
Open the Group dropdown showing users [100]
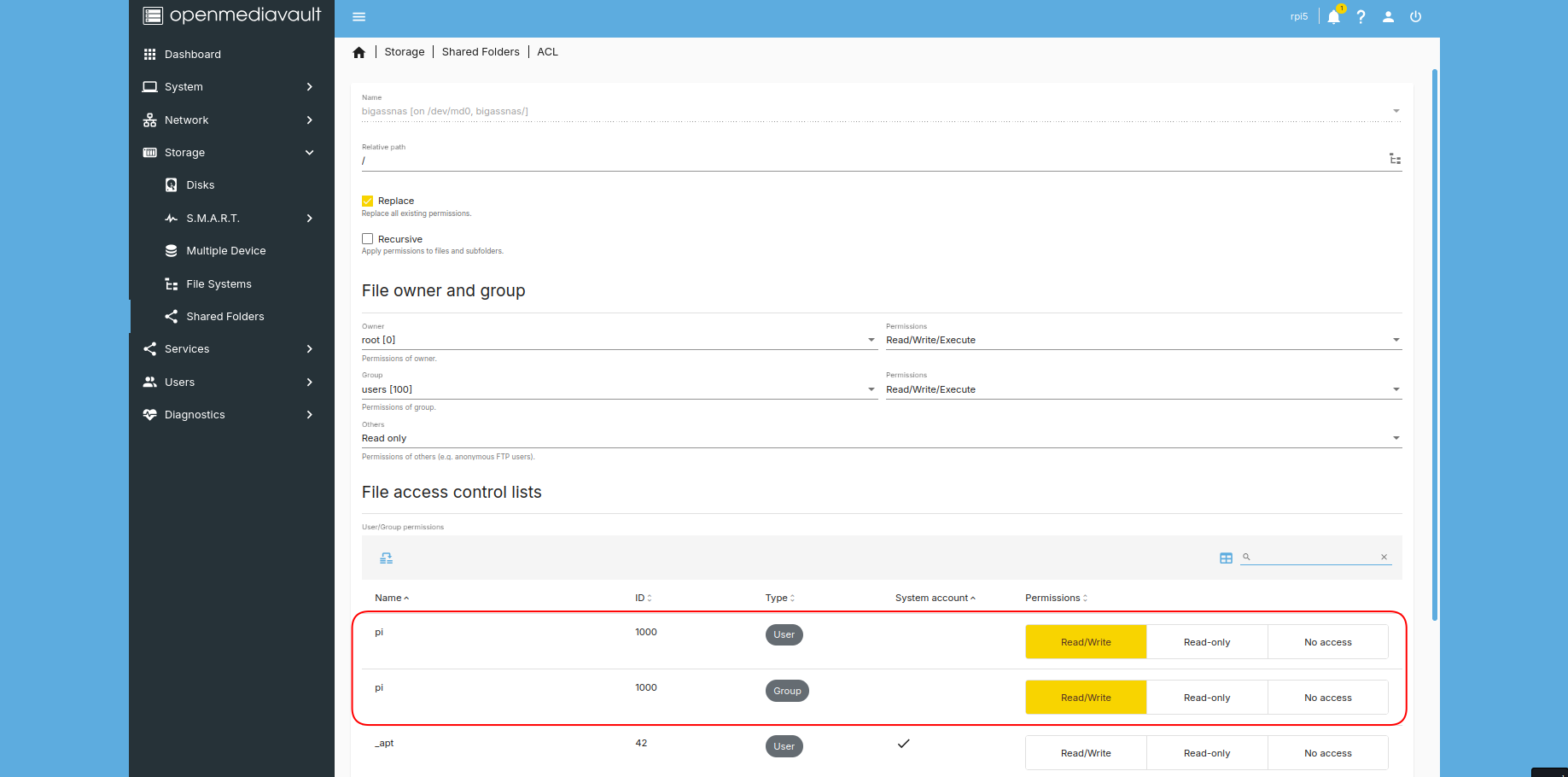(x=619, y=389)
